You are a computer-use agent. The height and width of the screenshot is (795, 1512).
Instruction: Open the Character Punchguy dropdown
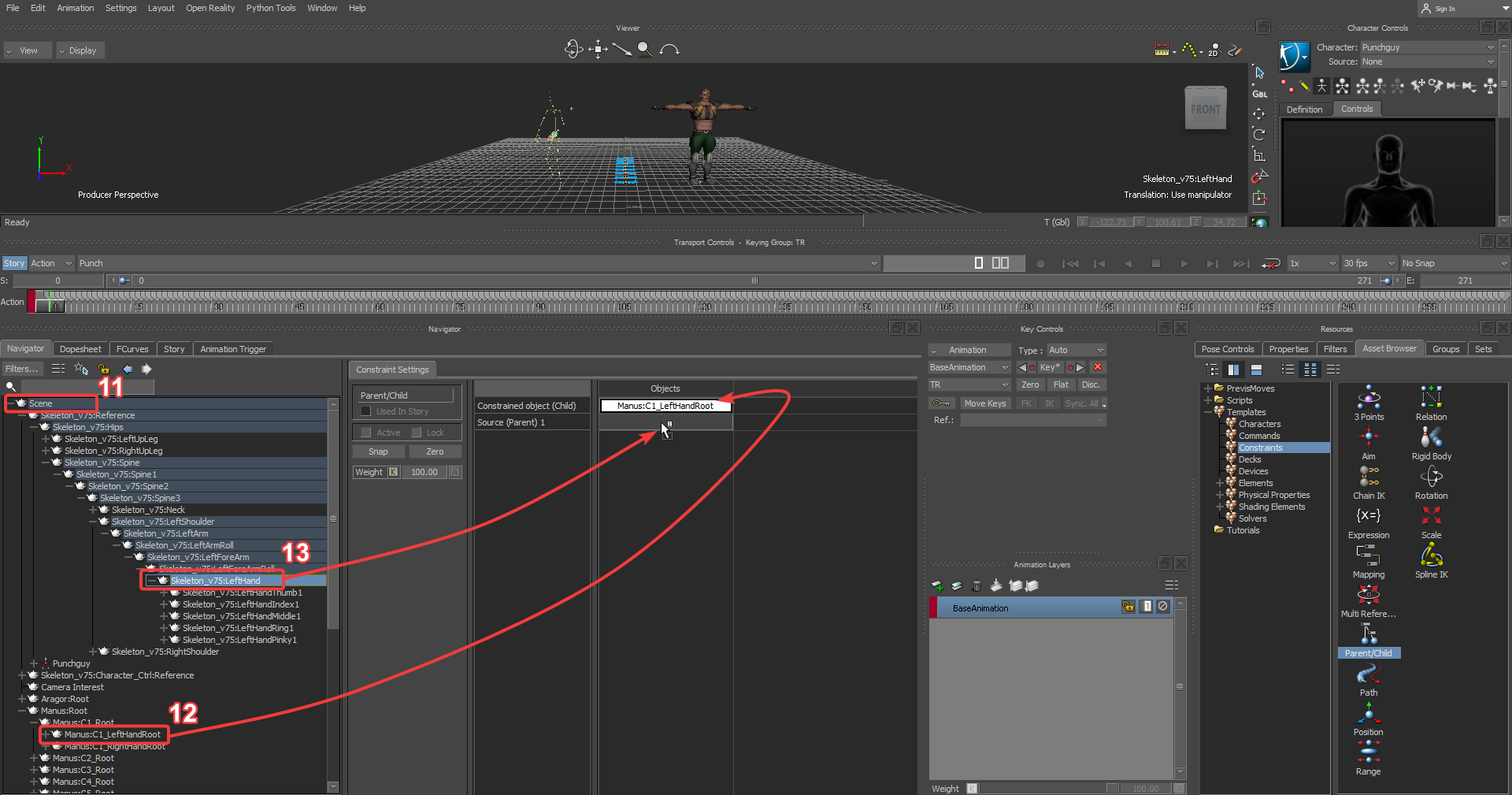click(x=1427, y=47)
